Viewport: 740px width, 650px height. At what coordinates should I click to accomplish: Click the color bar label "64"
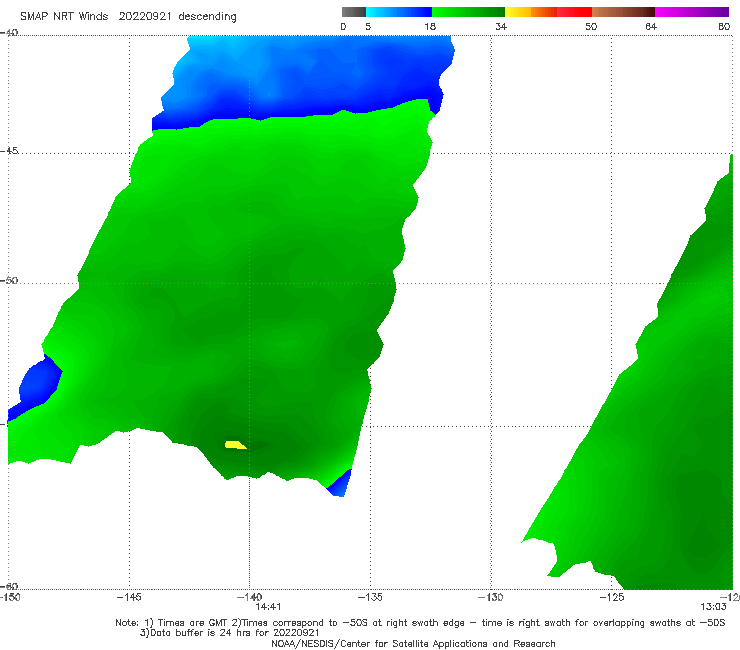click(651, 26)
